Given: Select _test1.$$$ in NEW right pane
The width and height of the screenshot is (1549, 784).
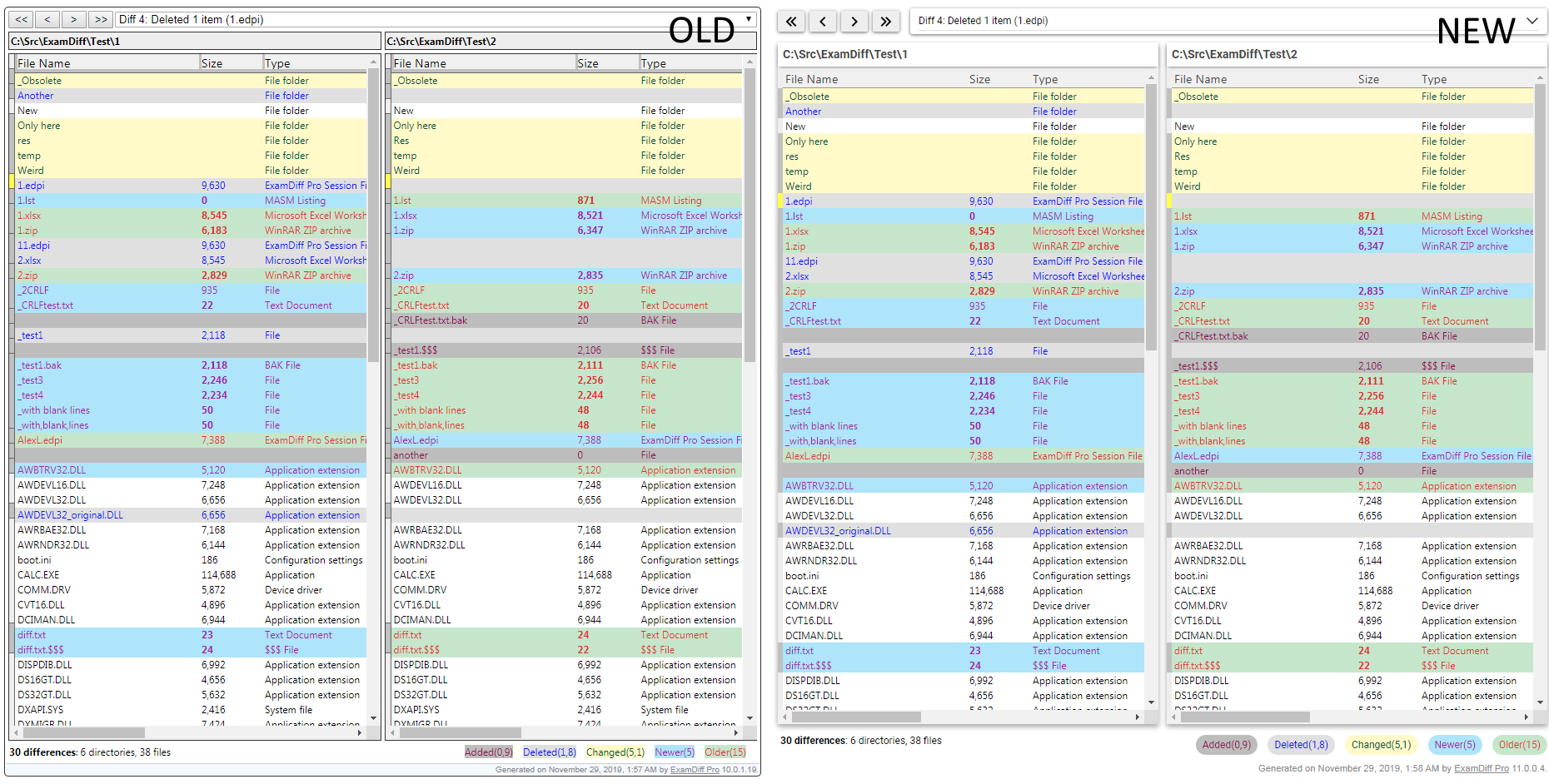Looking at the screenshot, I should 1352,366.
